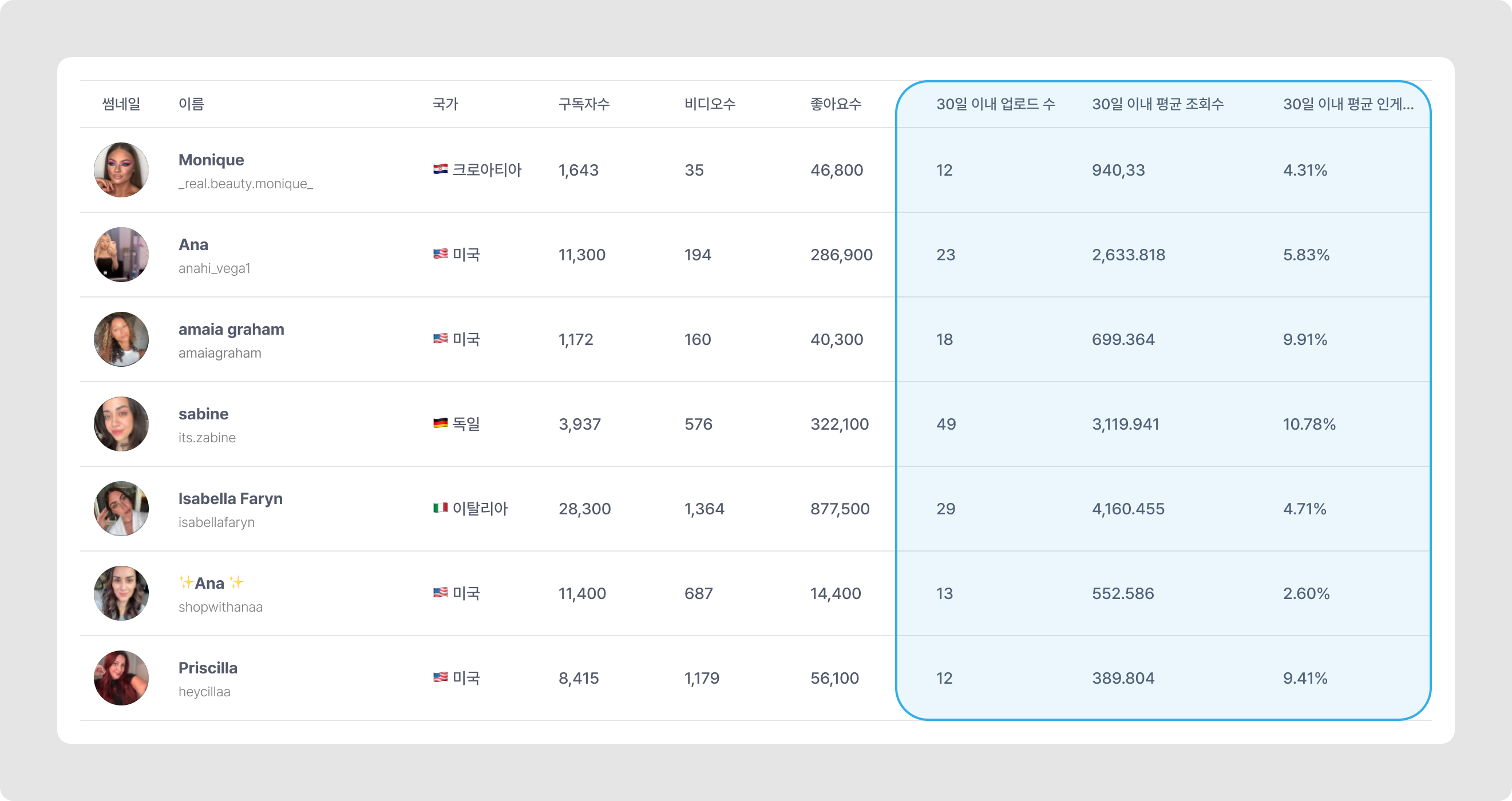Image resolution: width=1512 pixels, height=801 pixels.
Task: Click the Croatia flag icon
Action: [440, 169]
